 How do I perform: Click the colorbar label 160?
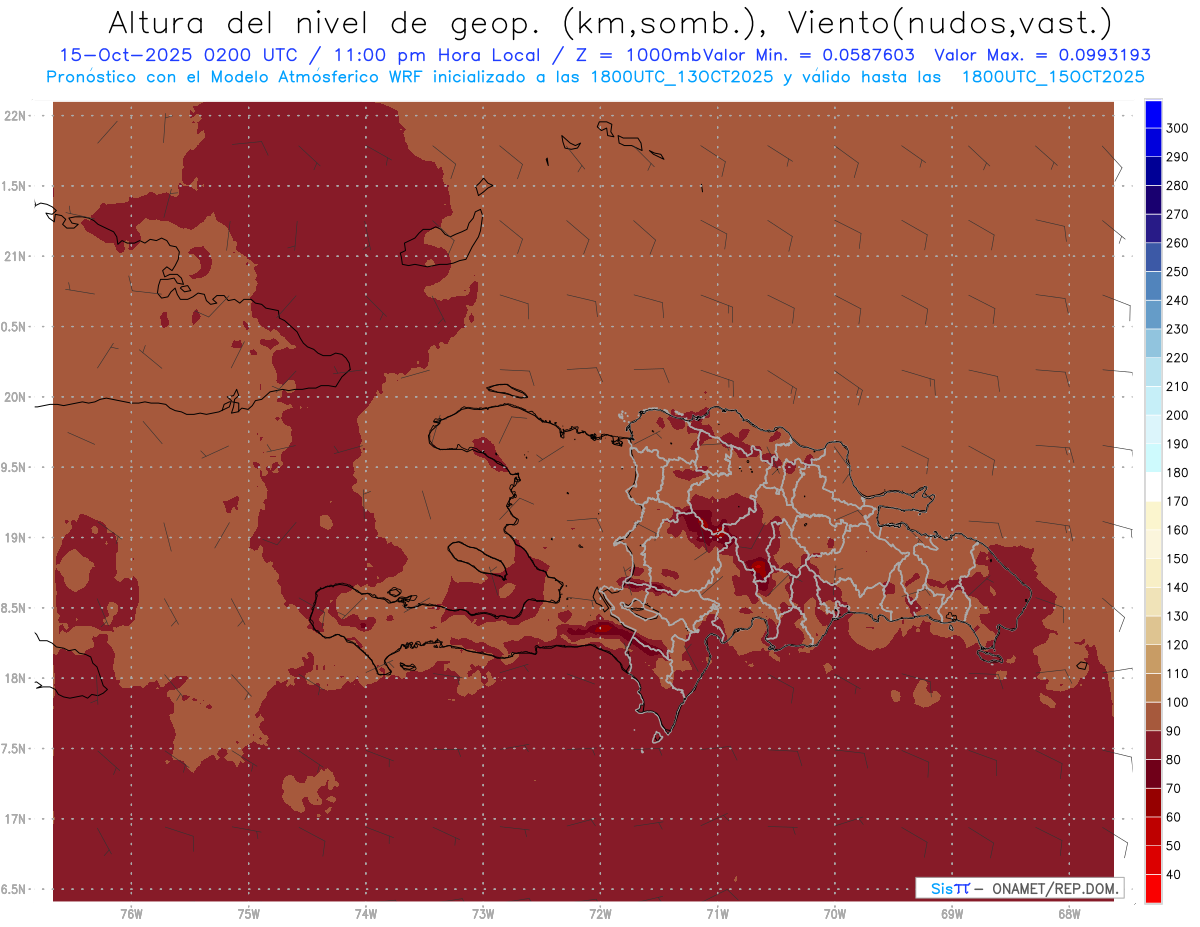click(x=1176, y=530)
